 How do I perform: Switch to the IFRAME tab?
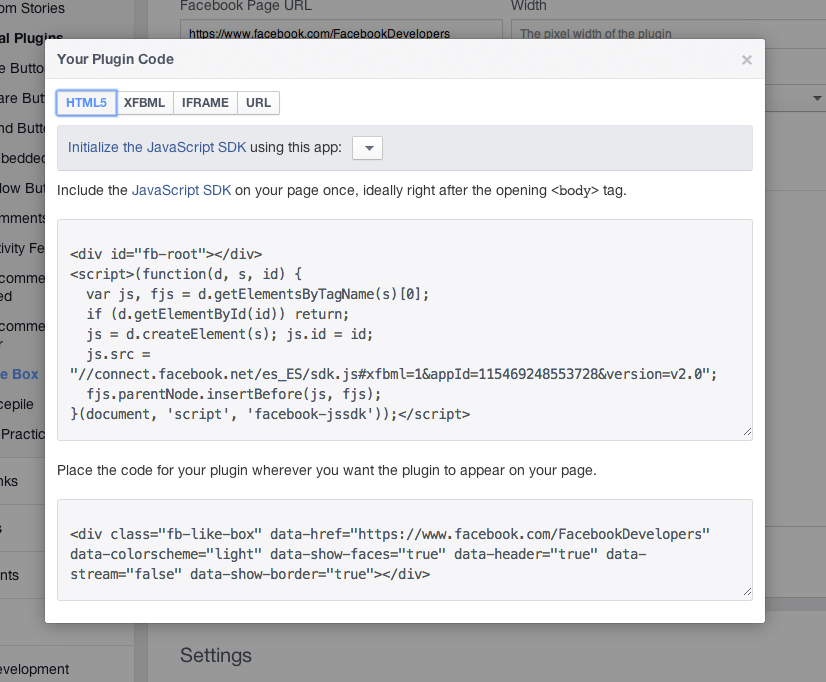205,103
